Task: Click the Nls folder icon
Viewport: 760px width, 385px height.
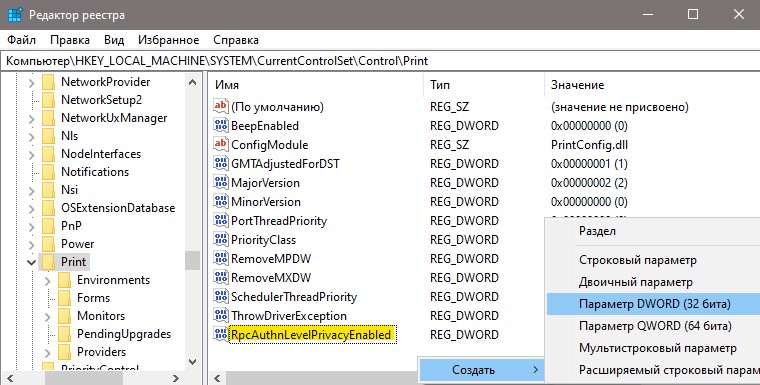Action: (x=48, y=136)
